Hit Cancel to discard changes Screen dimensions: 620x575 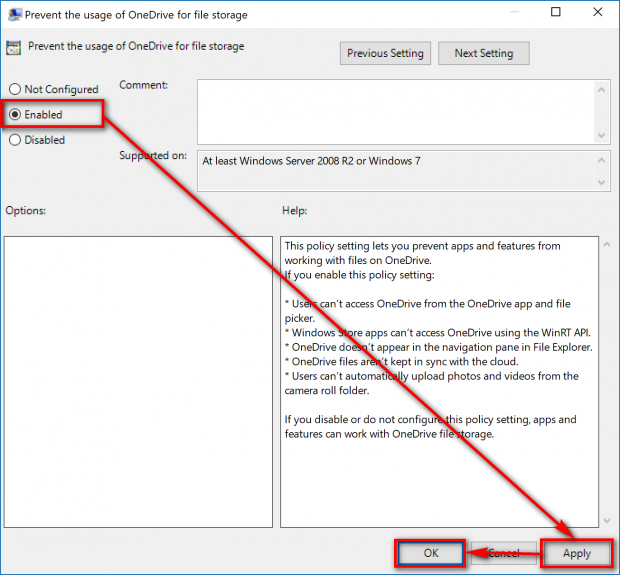pyautogui.click(x=503, y=553)
